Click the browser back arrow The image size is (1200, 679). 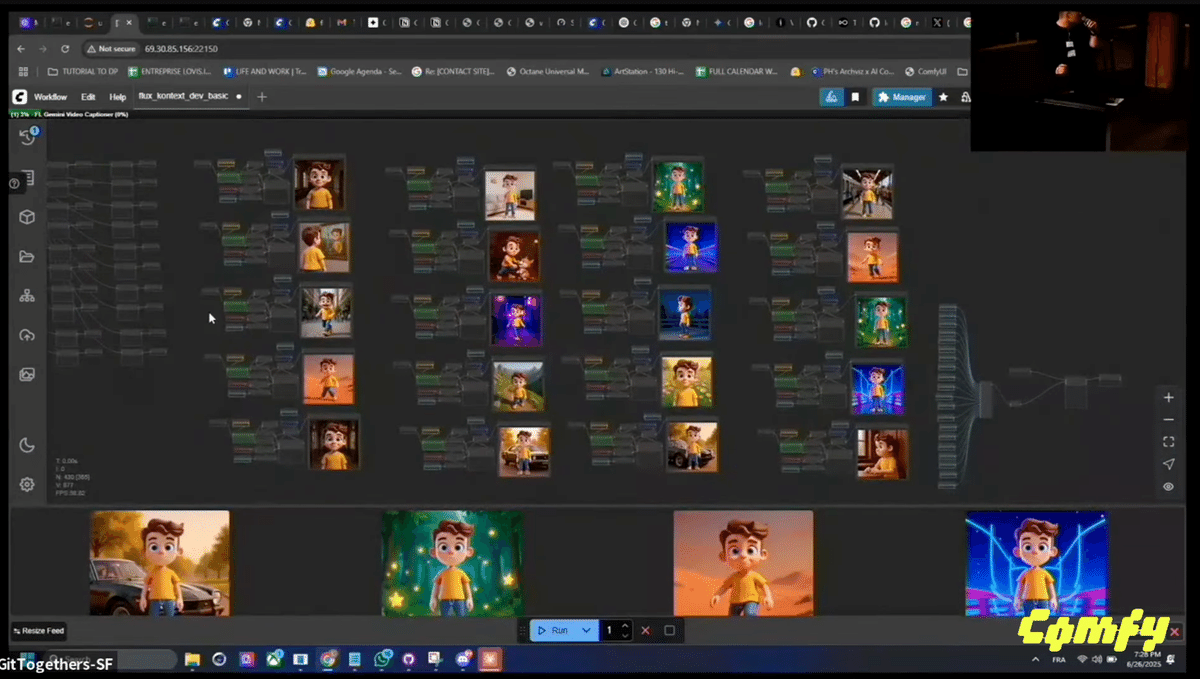22,48
